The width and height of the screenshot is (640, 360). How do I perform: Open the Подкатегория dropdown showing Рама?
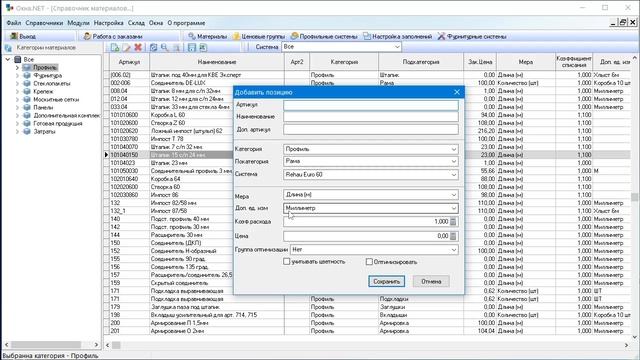pos(453,162)
